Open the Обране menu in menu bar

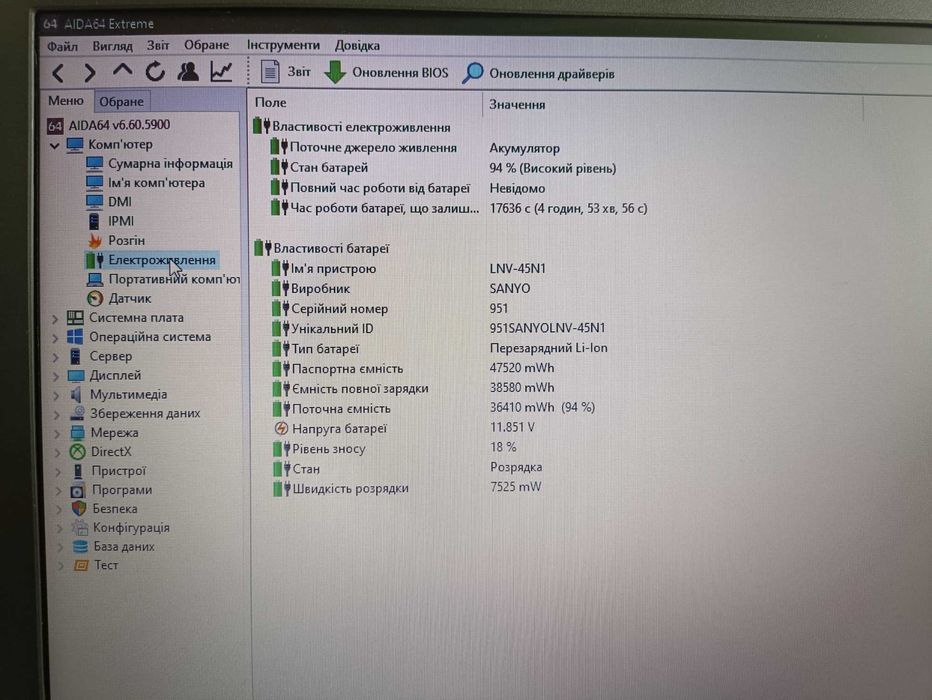point(206,45)
